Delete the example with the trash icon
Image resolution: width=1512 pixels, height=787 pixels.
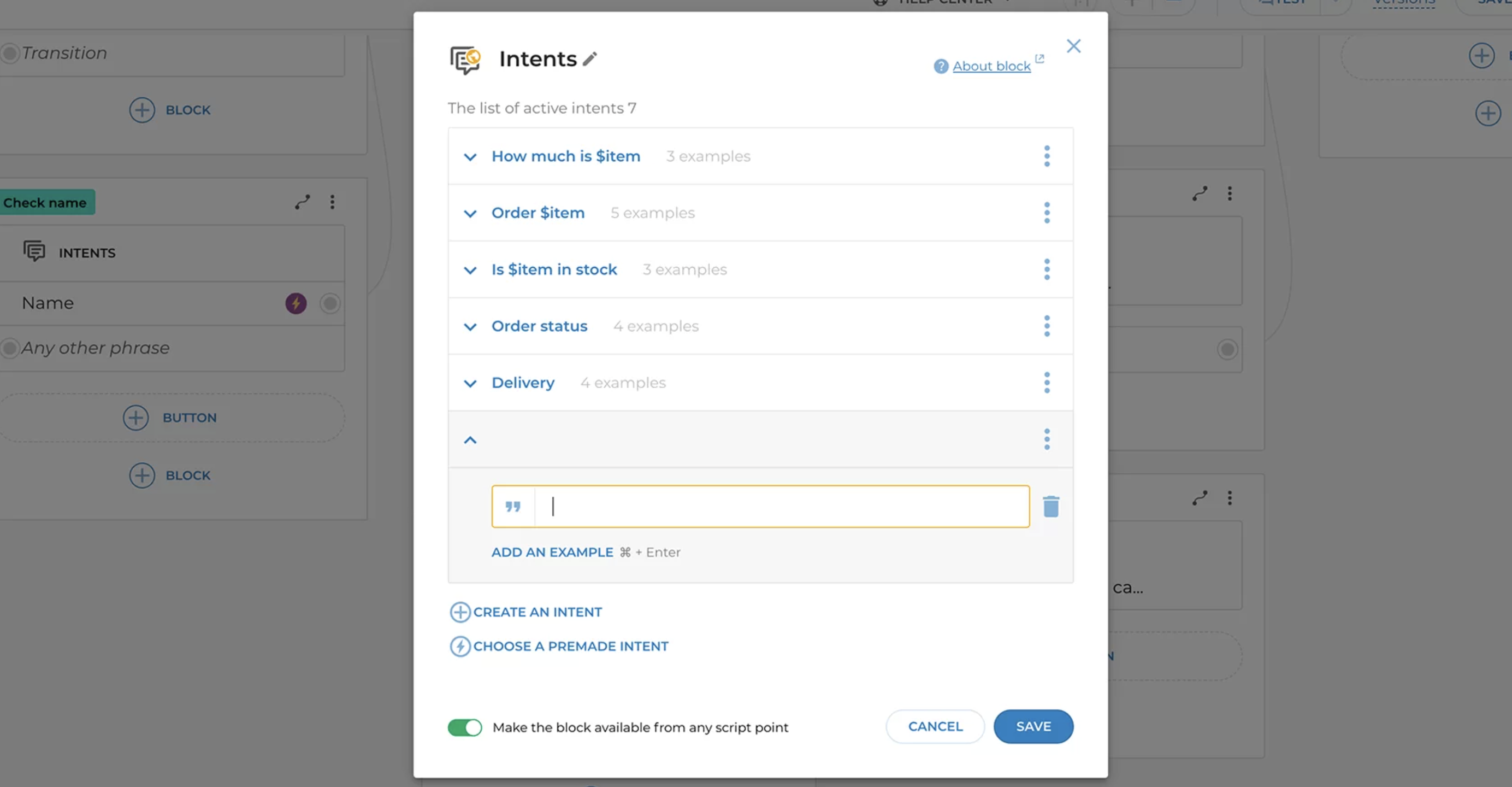(x=1050, y=506)
